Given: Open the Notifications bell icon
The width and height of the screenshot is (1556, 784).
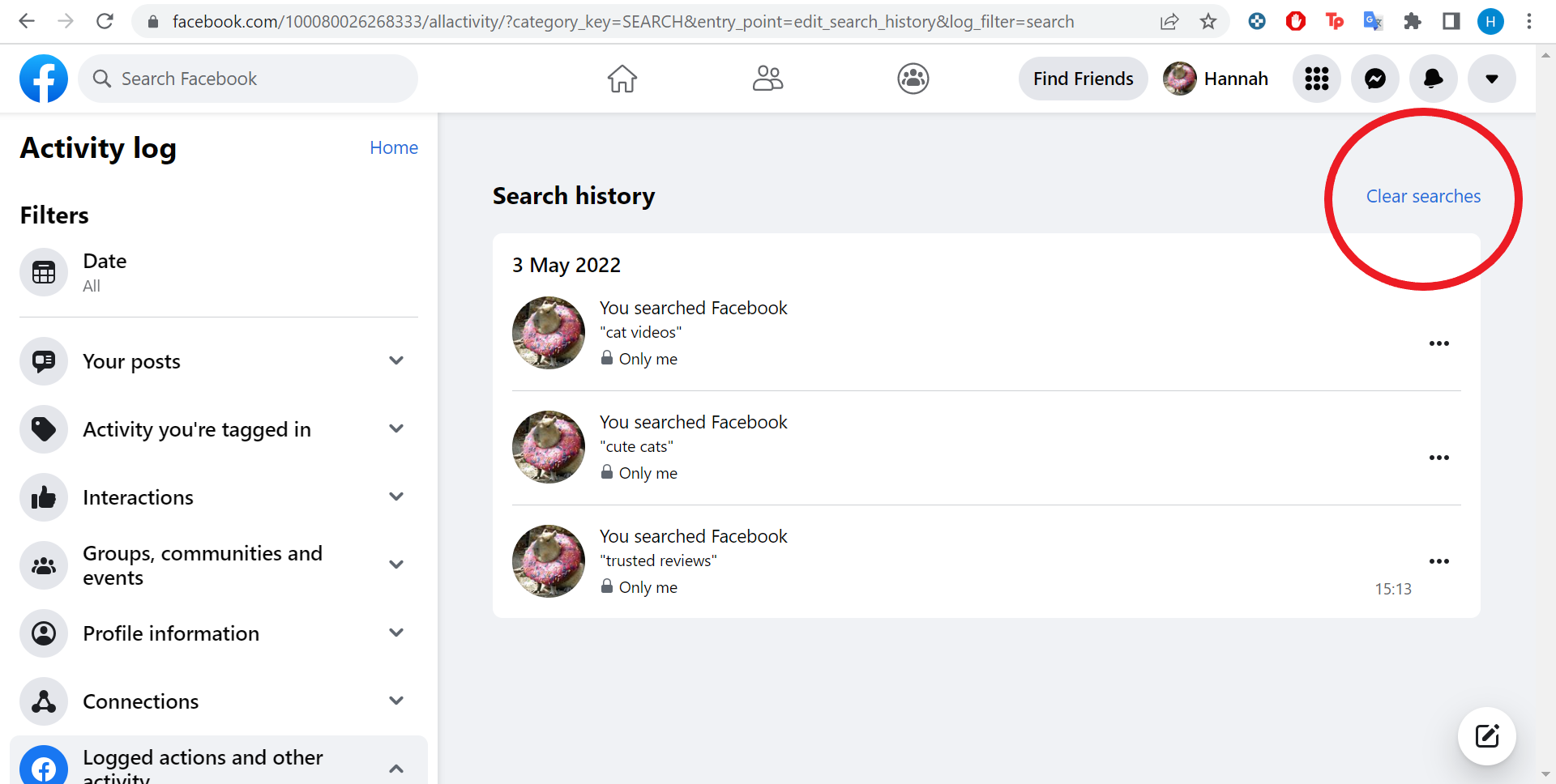Looking at the screenshot, I should point(1434,79).
